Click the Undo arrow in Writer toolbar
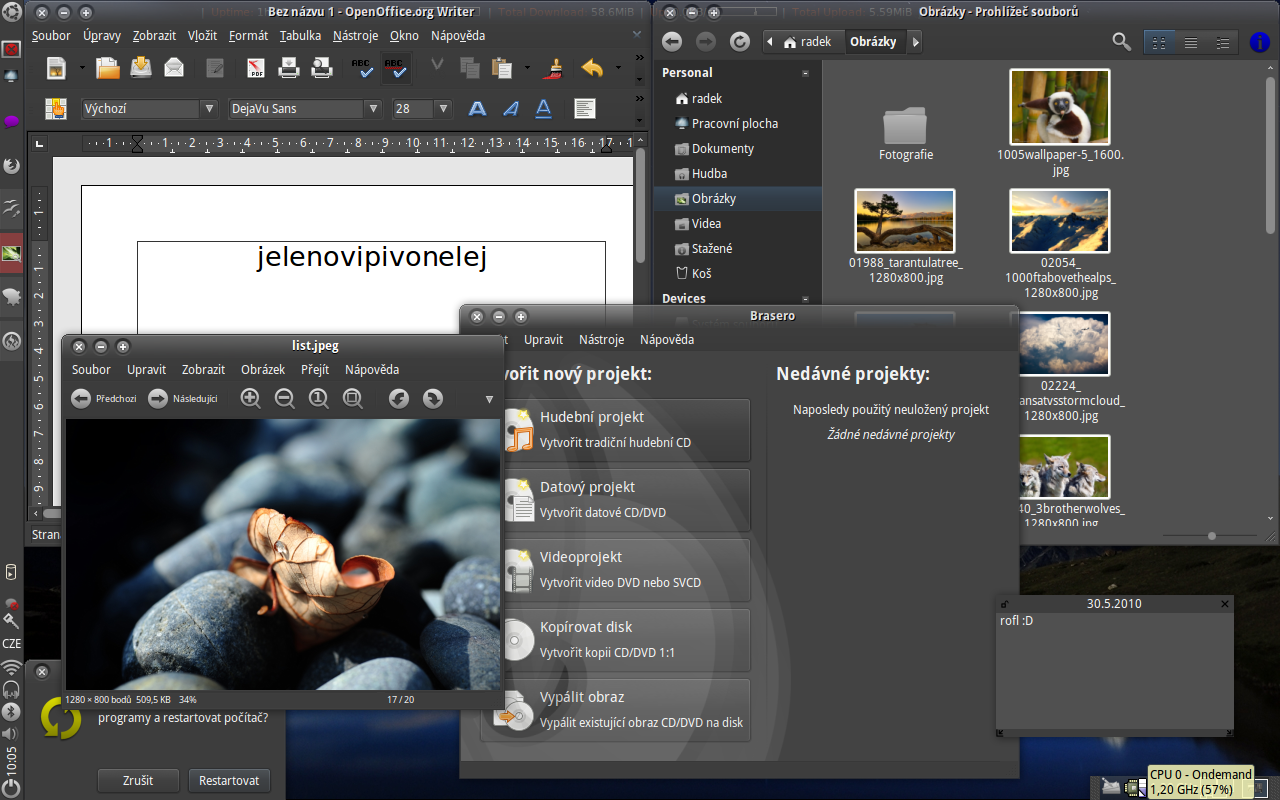Viewport: 1280px width, 800px height. click(x=592, y=68)
